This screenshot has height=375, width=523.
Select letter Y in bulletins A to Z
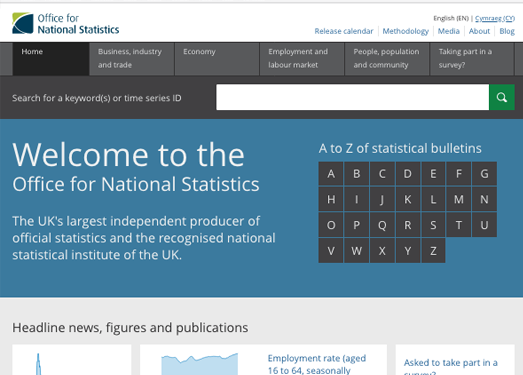[408, 251]
